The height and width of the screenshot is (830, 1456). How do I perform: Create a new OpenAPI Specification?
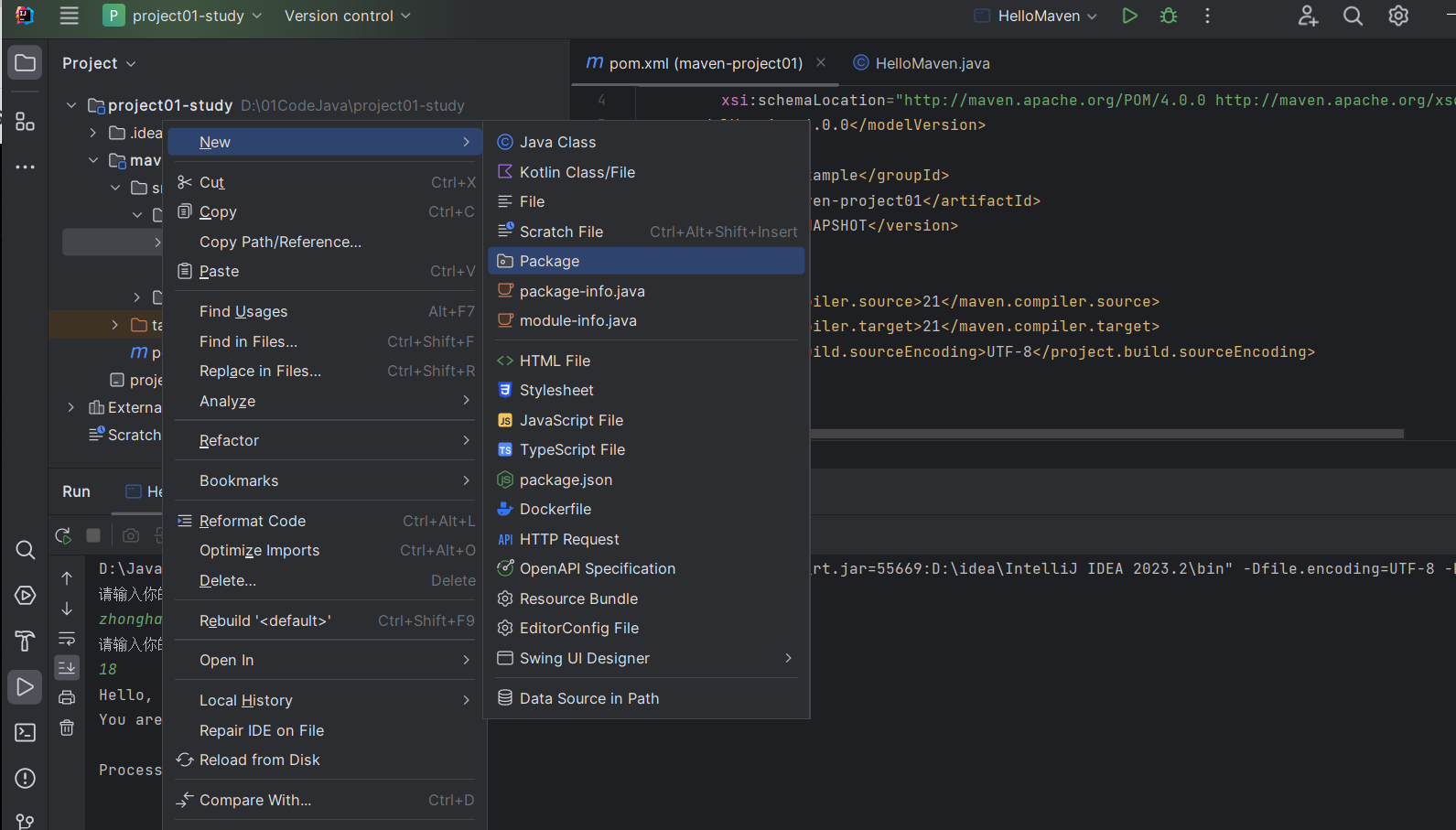pyautogui.click(x=646, y=568)
